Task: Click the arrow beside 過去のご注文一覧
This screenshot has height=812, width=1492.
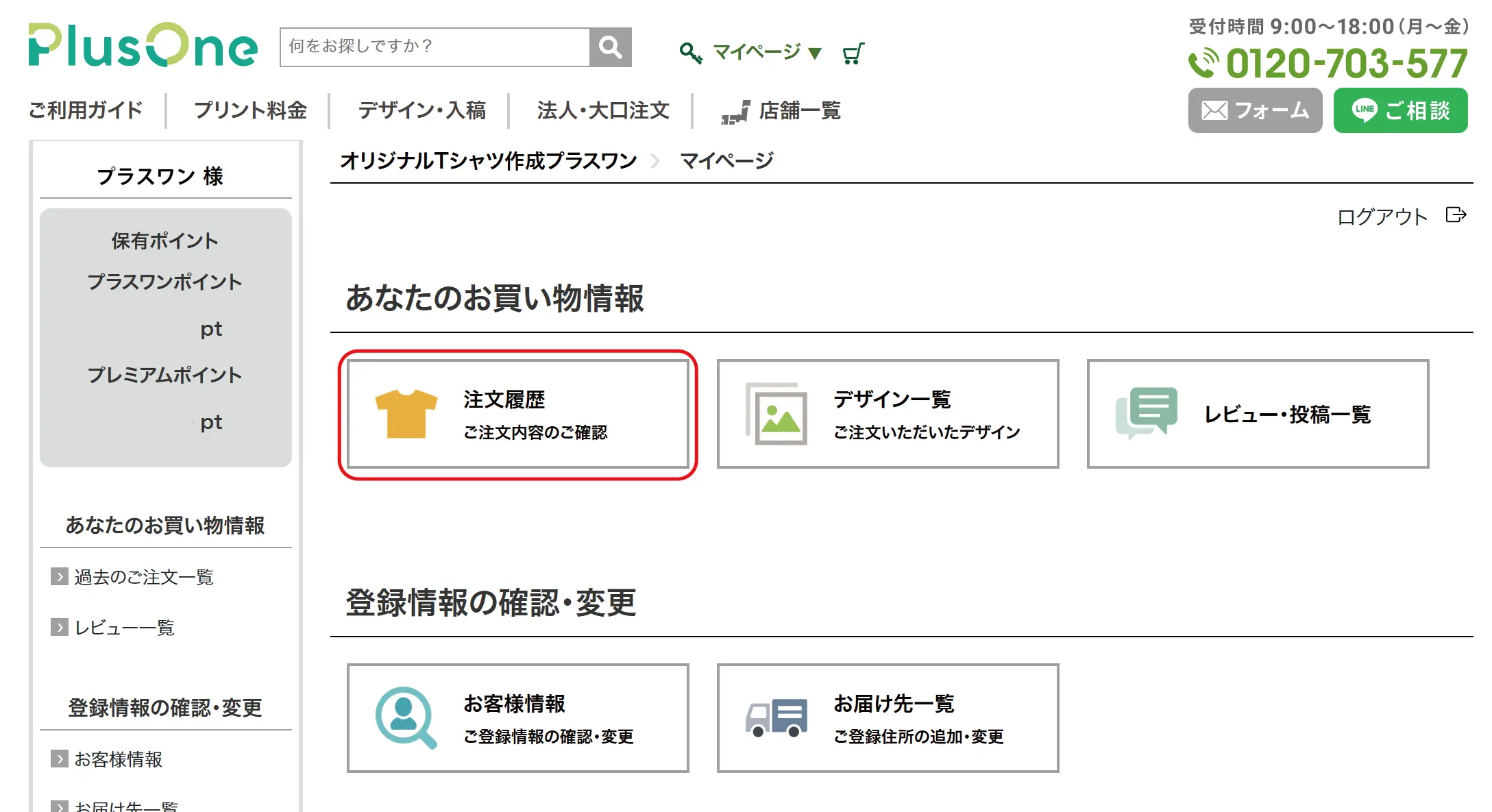Action: point(60,577)
